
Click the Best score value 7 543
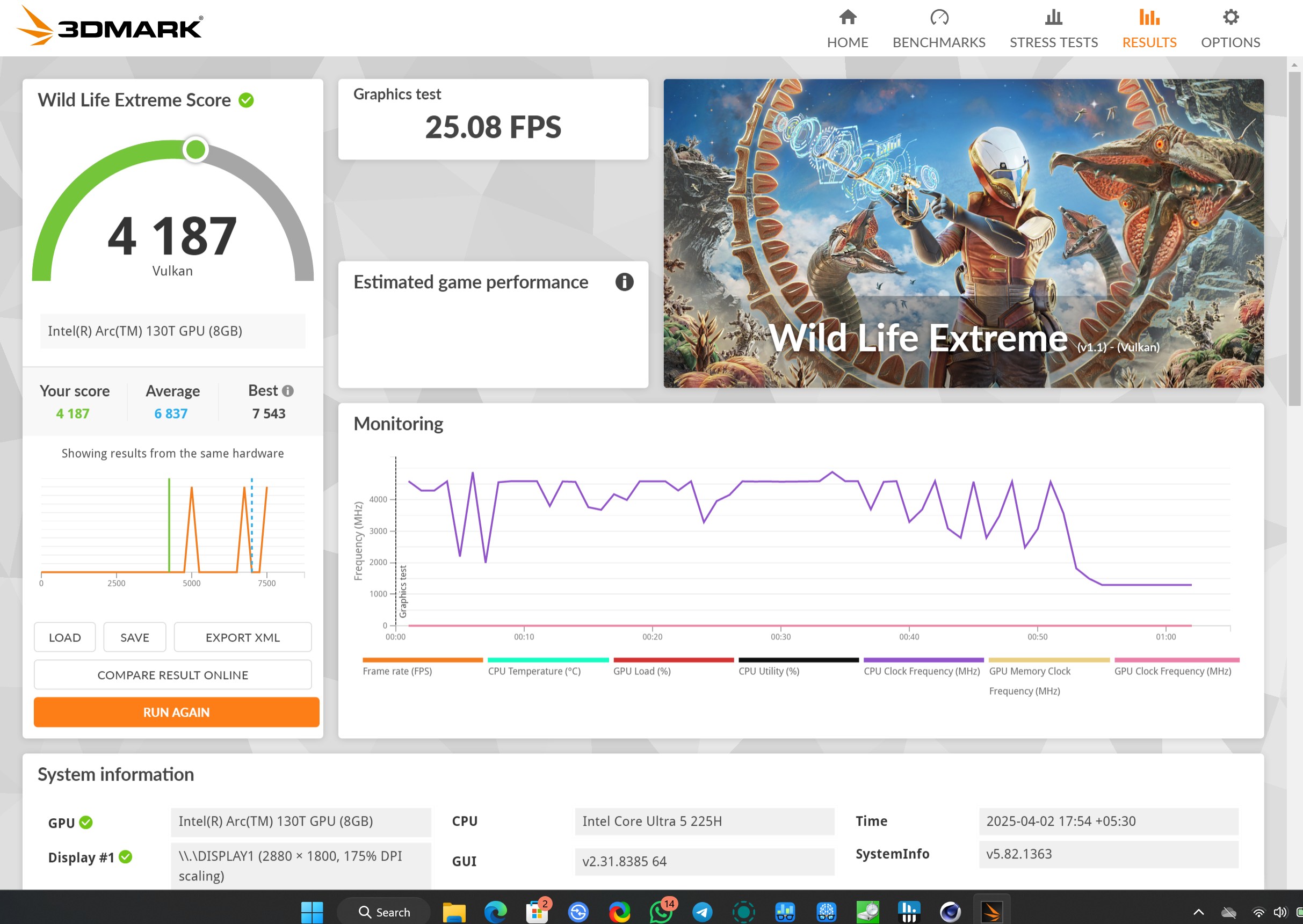269,413
